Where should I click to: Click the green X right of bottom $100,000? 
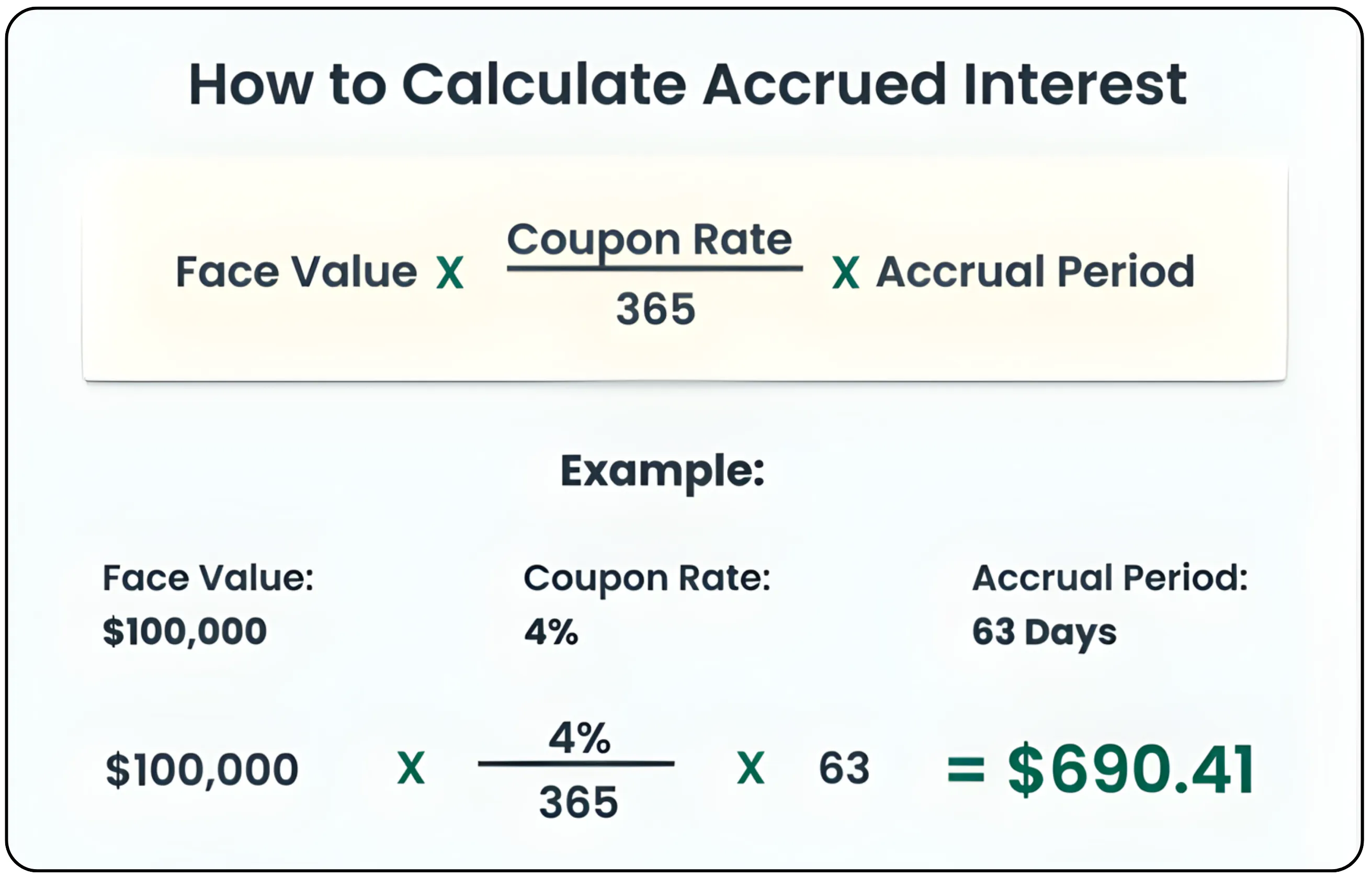click(411, 767)
